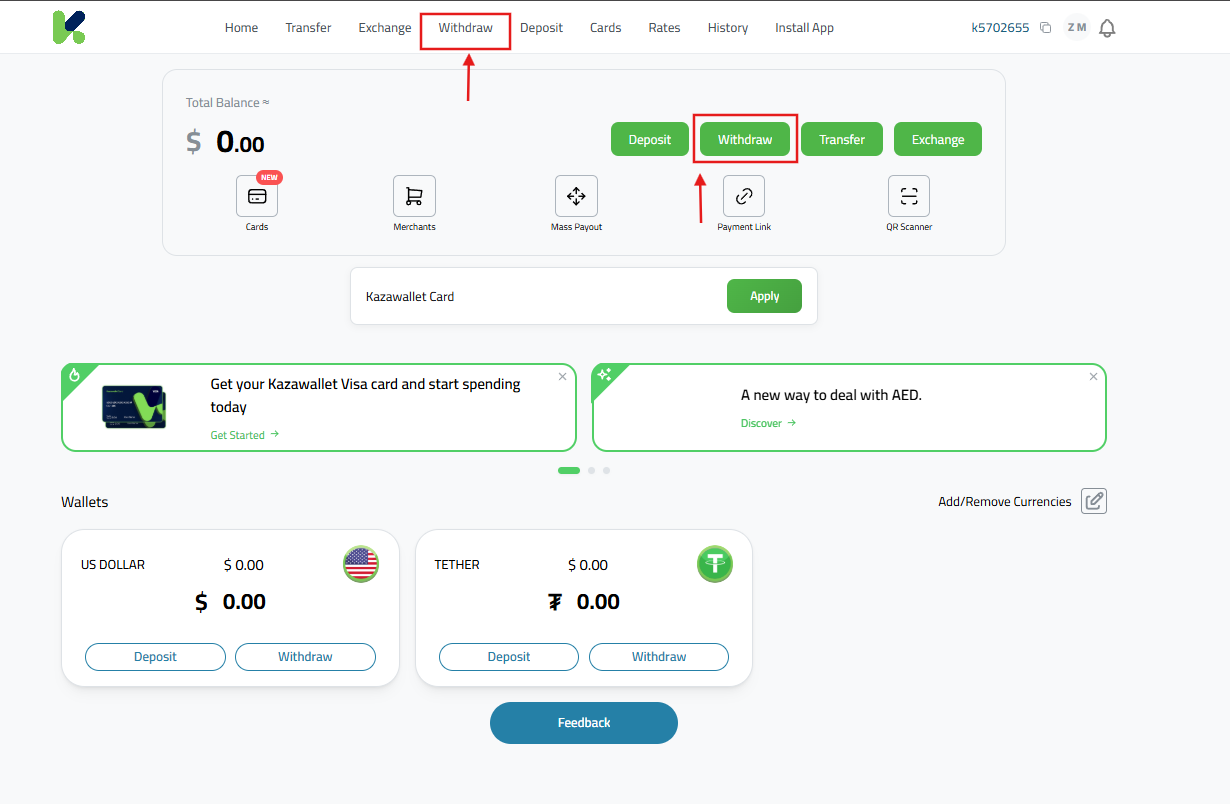Select the second carousel dot

(x=590, y=470)
